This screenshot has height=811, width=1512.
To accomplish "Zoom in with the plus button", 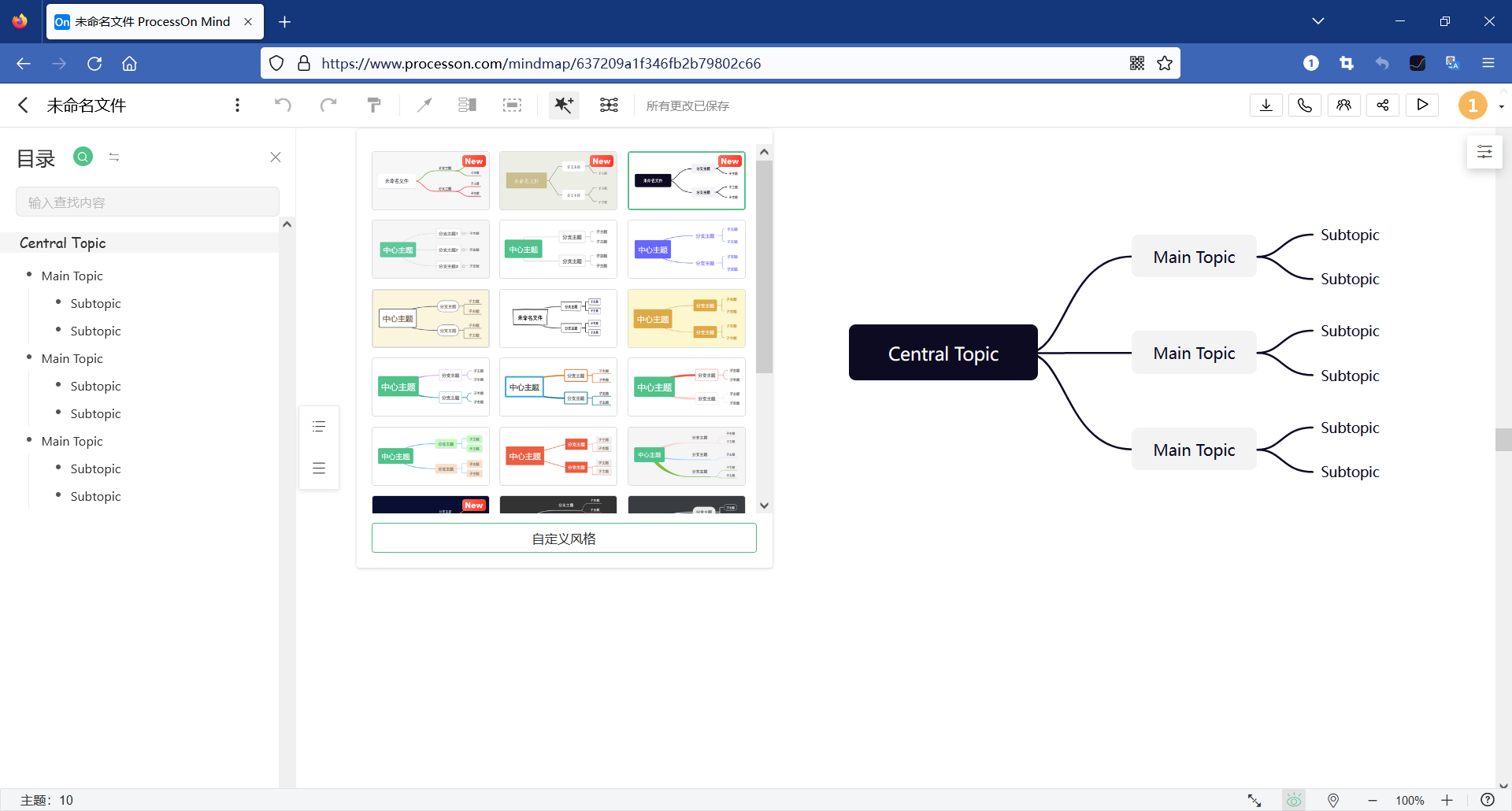I will pos(1447,800).
